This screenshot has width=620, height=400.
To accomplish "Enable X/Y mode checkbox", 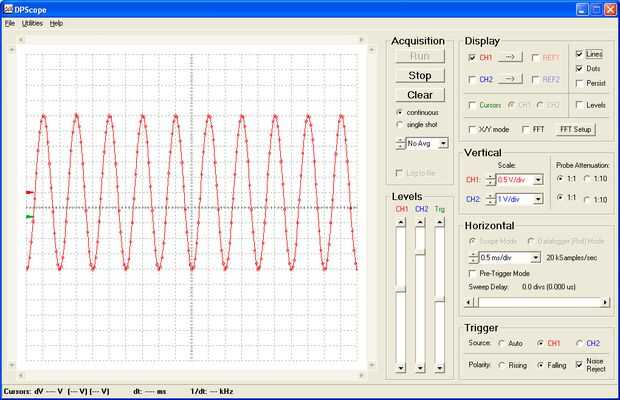I will tap(472, 129).
